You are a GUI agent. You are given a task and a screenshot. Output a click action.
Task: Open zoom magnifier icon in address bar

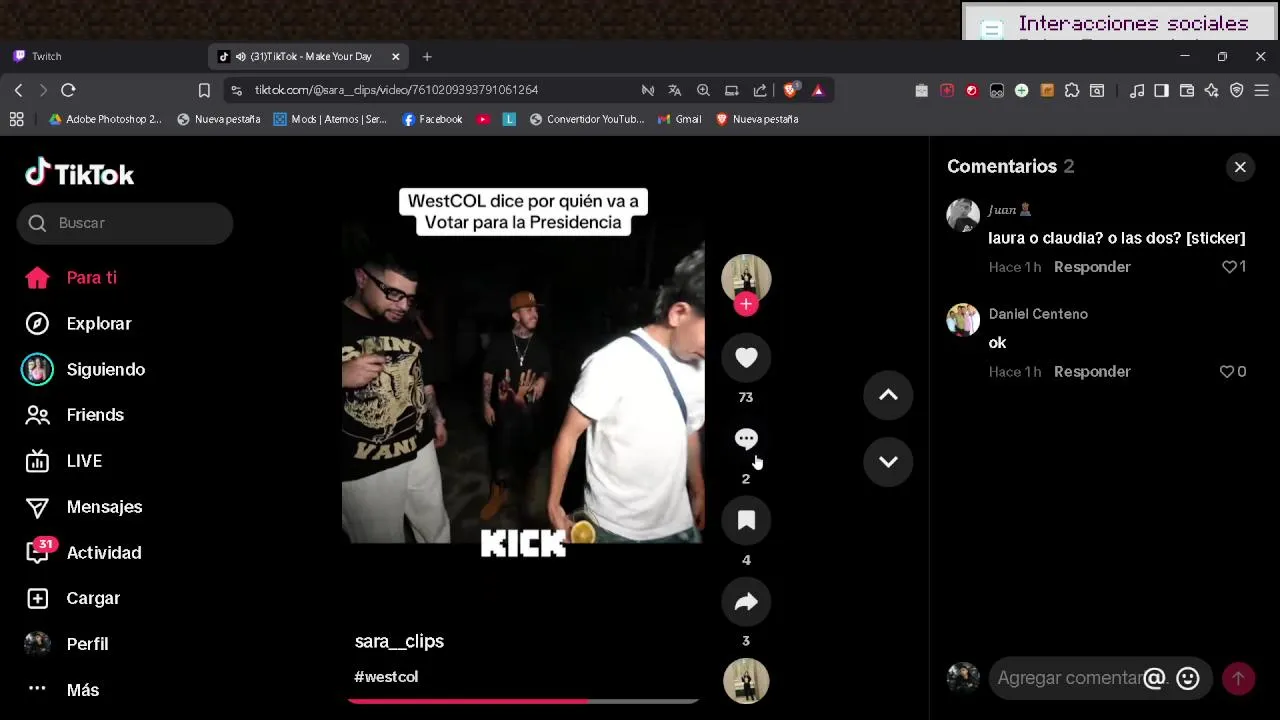703,90
